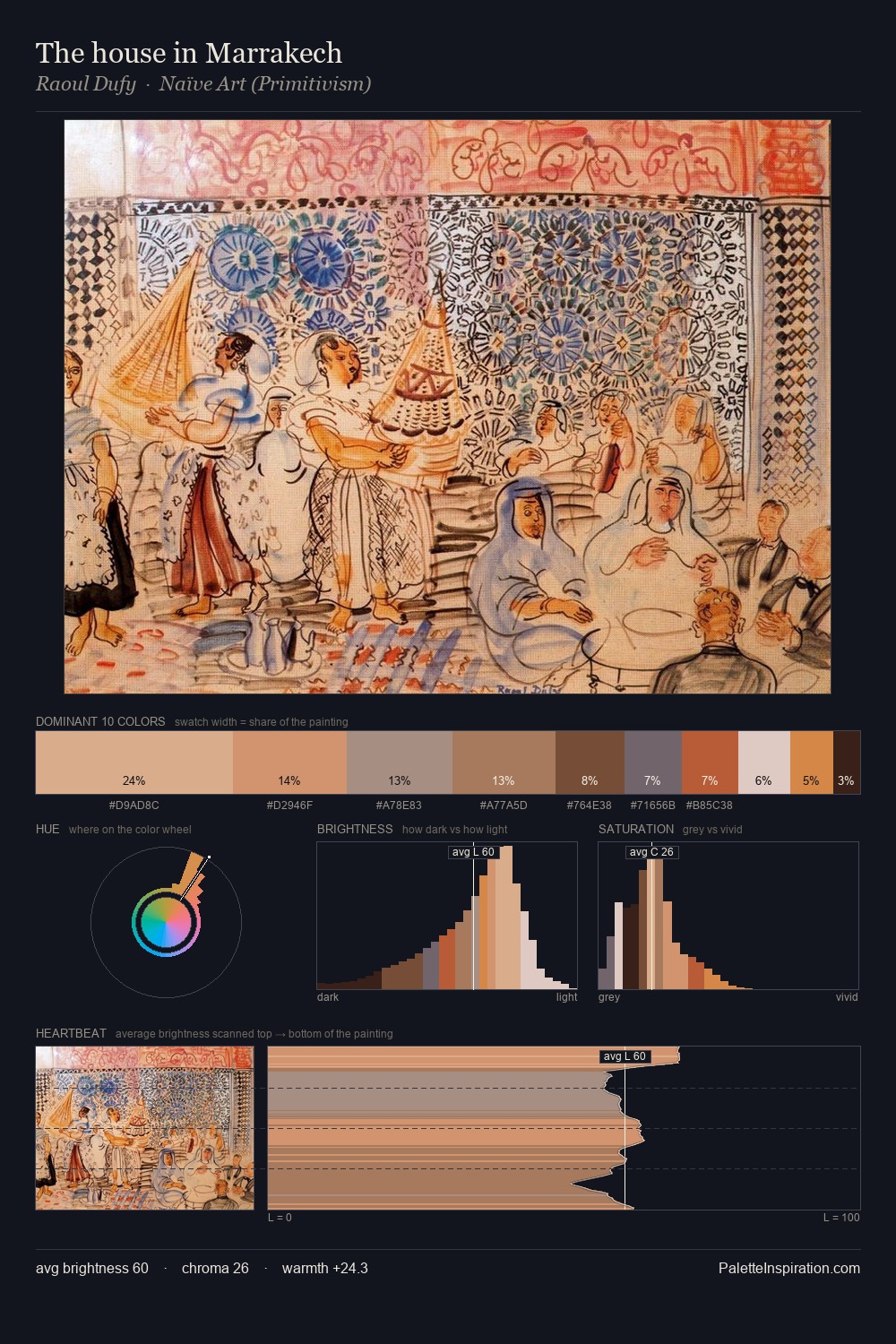896x1344 pixels.
Task: Select the first 13% swatch #A78E83
Action: tap(400, 762)
